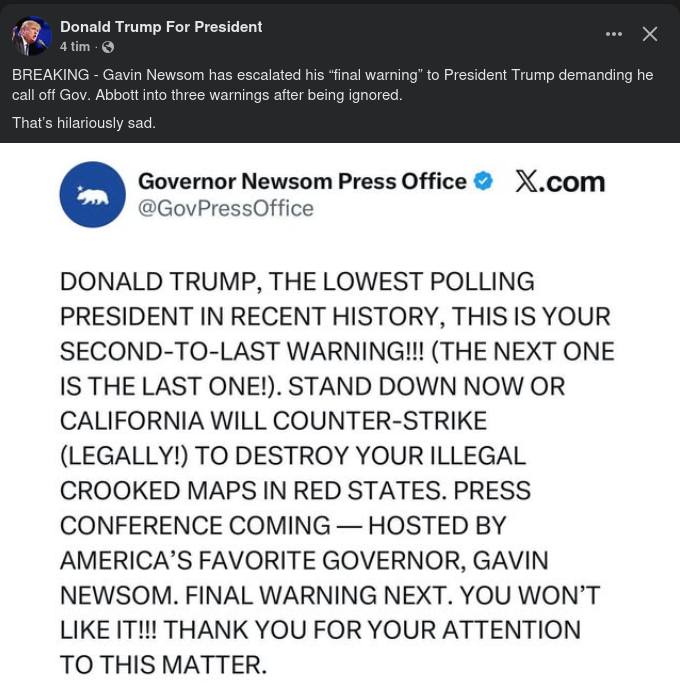Click the California bear logo avatar
The height and width of the screenshot is (688, 680).
pos(93,194)
